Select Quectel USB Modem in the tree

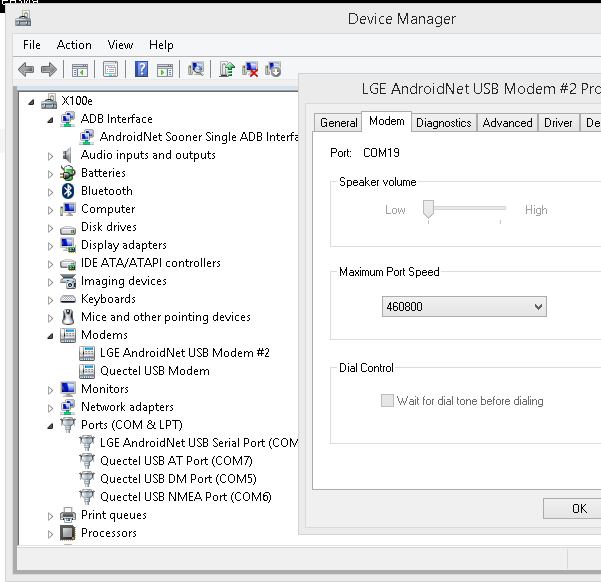[x=154, y=371]
